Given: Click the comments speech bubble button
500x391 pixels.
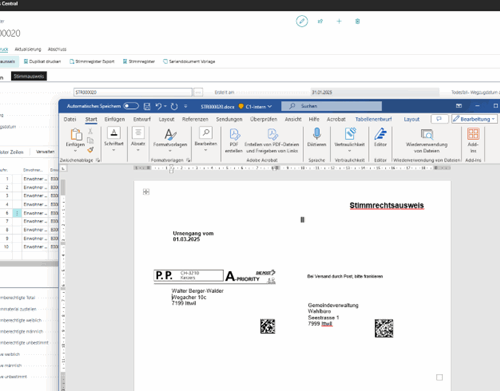Looking at the screenshot, I should coord(439,119).
